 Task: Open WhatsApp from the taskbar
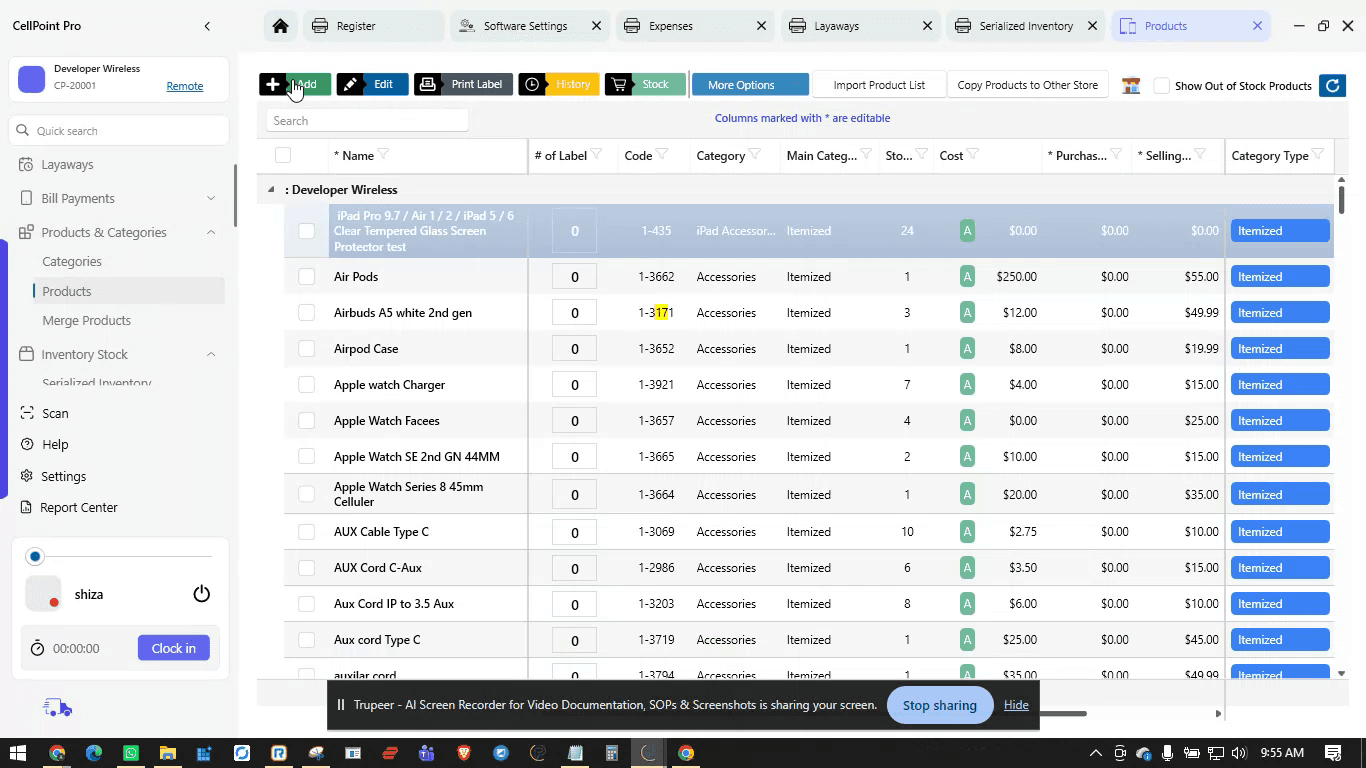coord(131,753)
